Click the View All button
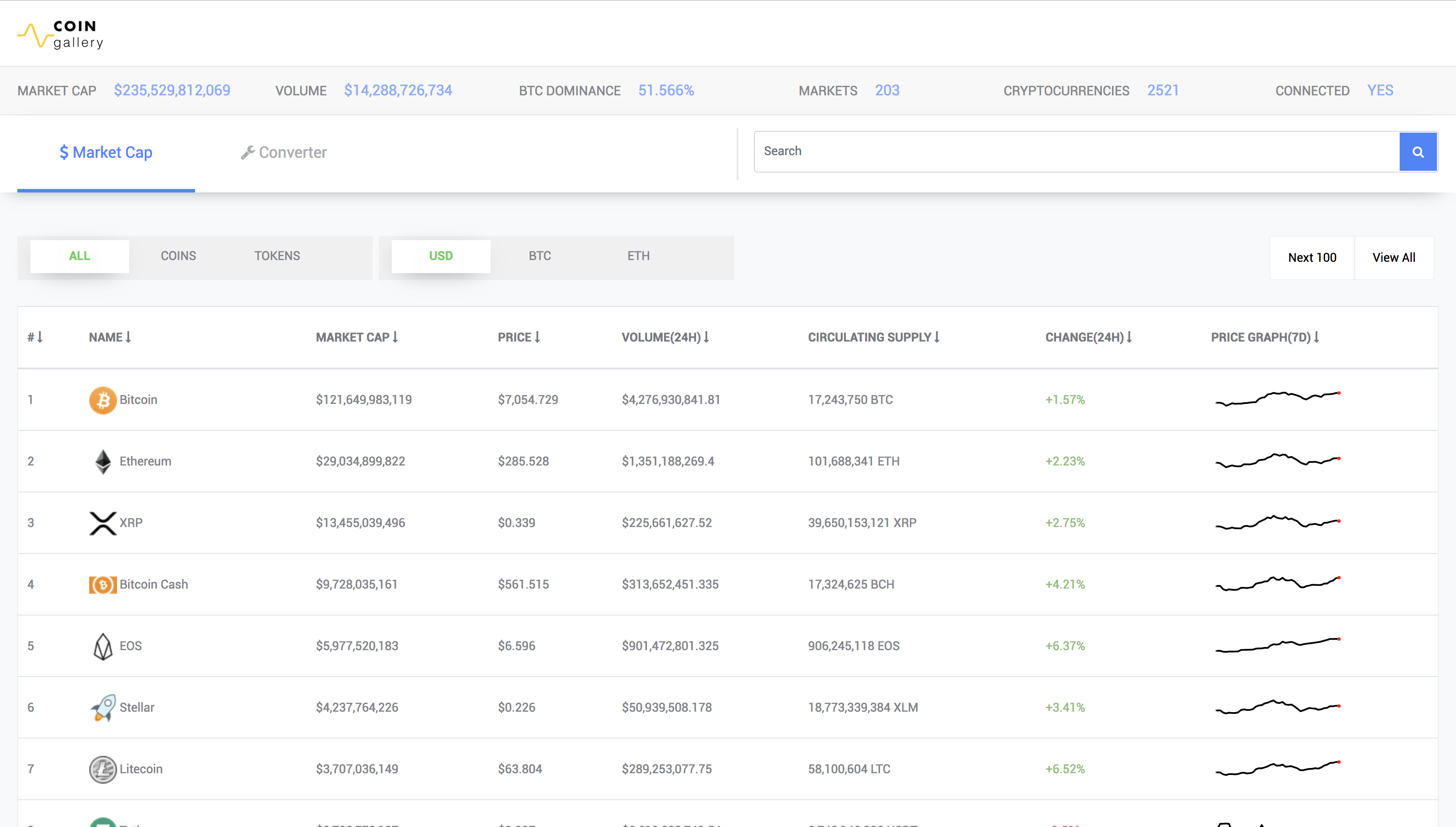 tap(1394, 258)
